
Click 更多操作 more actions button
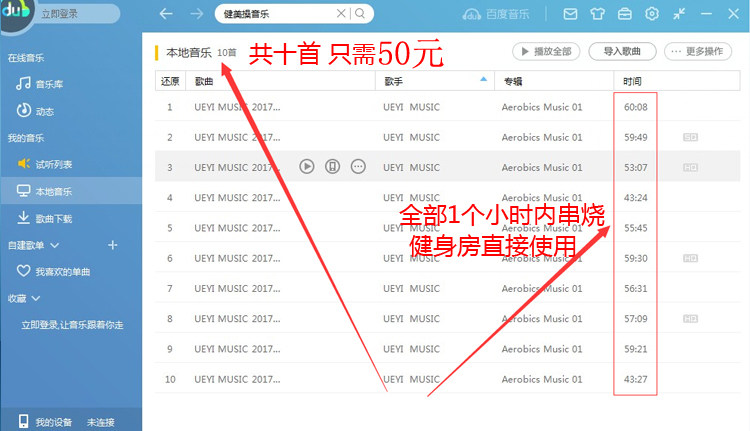(x=698, y=51)
